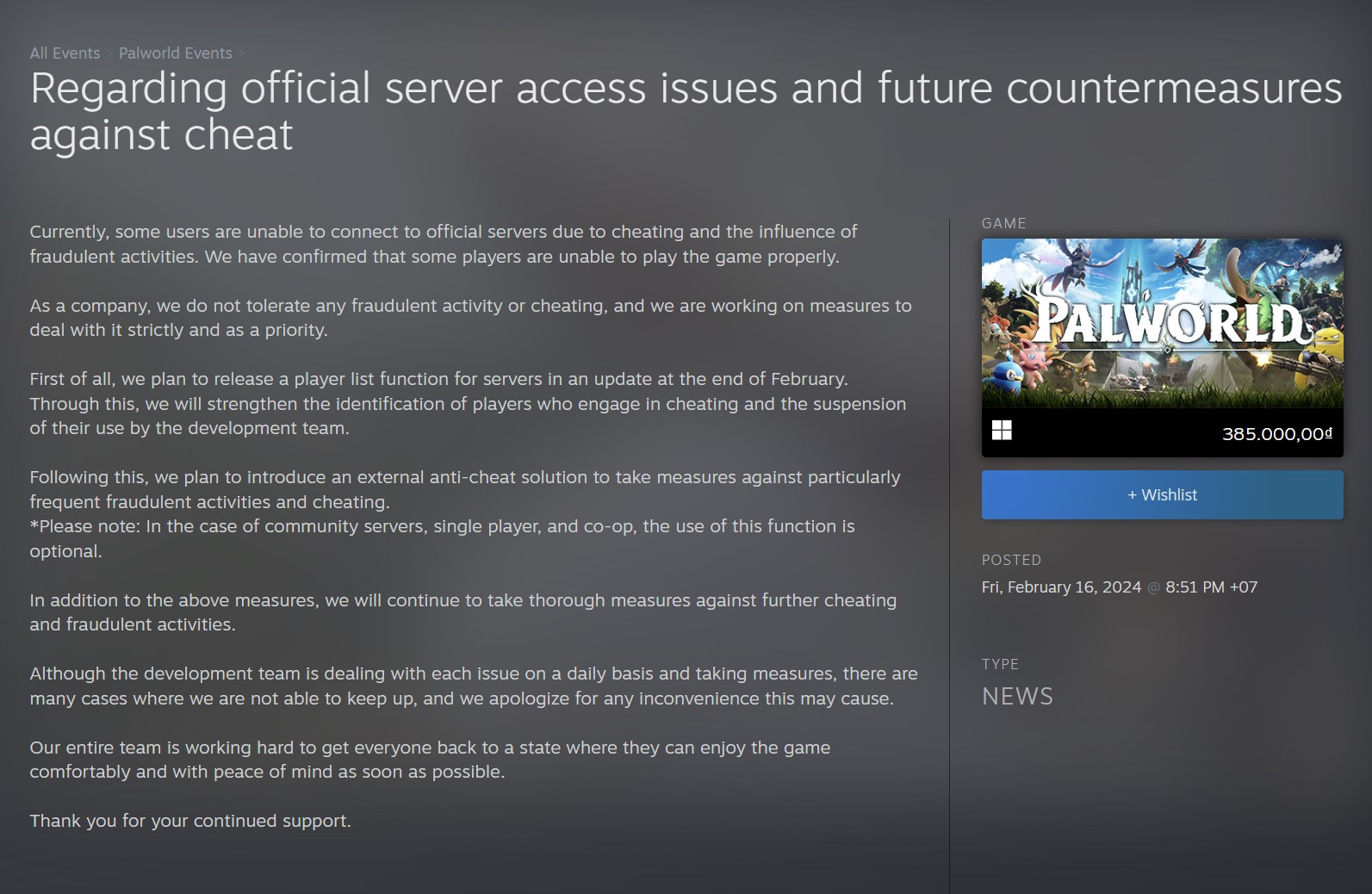Go to Palworld Events breadcrumb
This screenshot has width=1372, height=894.
pyautogui.click(x=176, y=53)
